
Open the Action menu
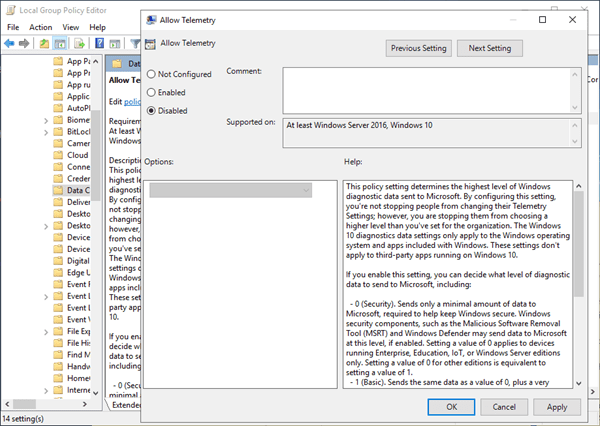pos(41,27)
